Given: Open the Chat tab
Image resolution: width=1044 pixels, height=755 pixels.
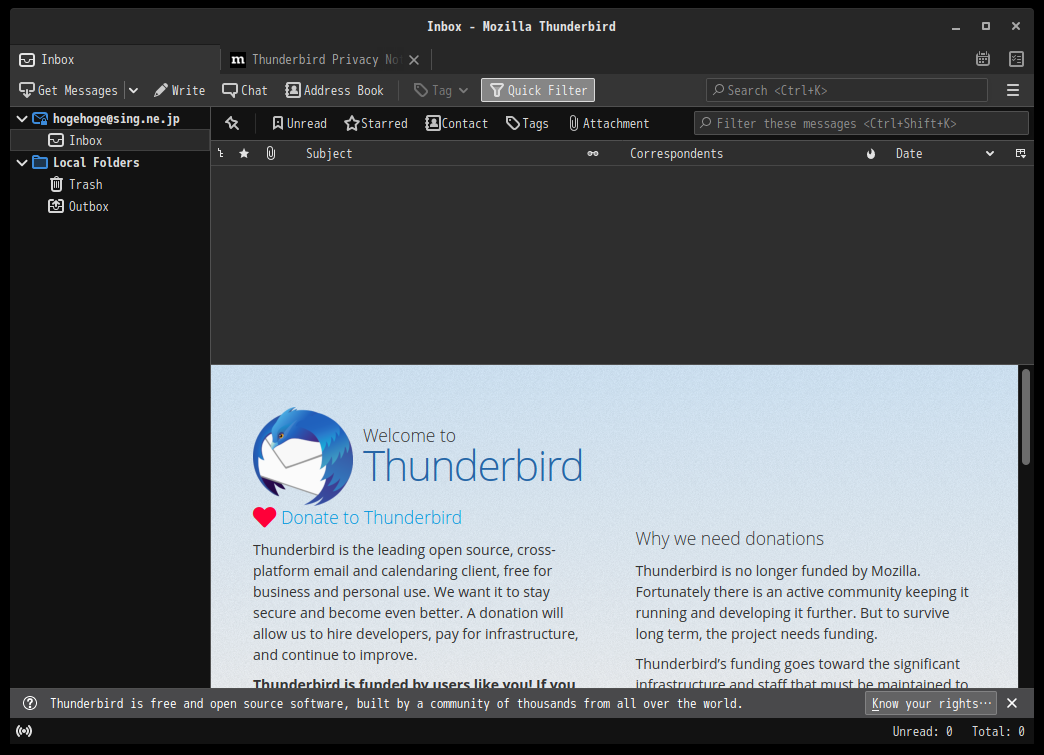Looking at the screenshot, I should (245, 90).
